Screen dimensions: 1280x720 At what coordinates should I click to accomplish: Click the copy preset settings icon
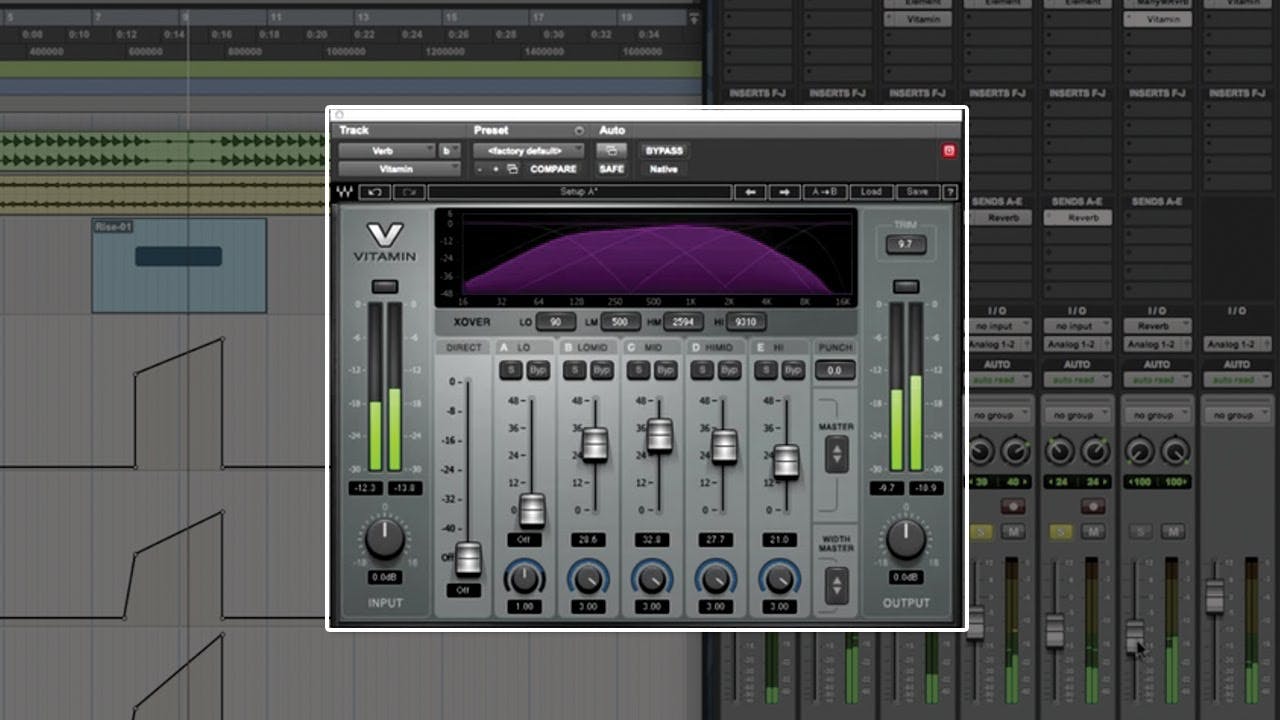[512, 169]
